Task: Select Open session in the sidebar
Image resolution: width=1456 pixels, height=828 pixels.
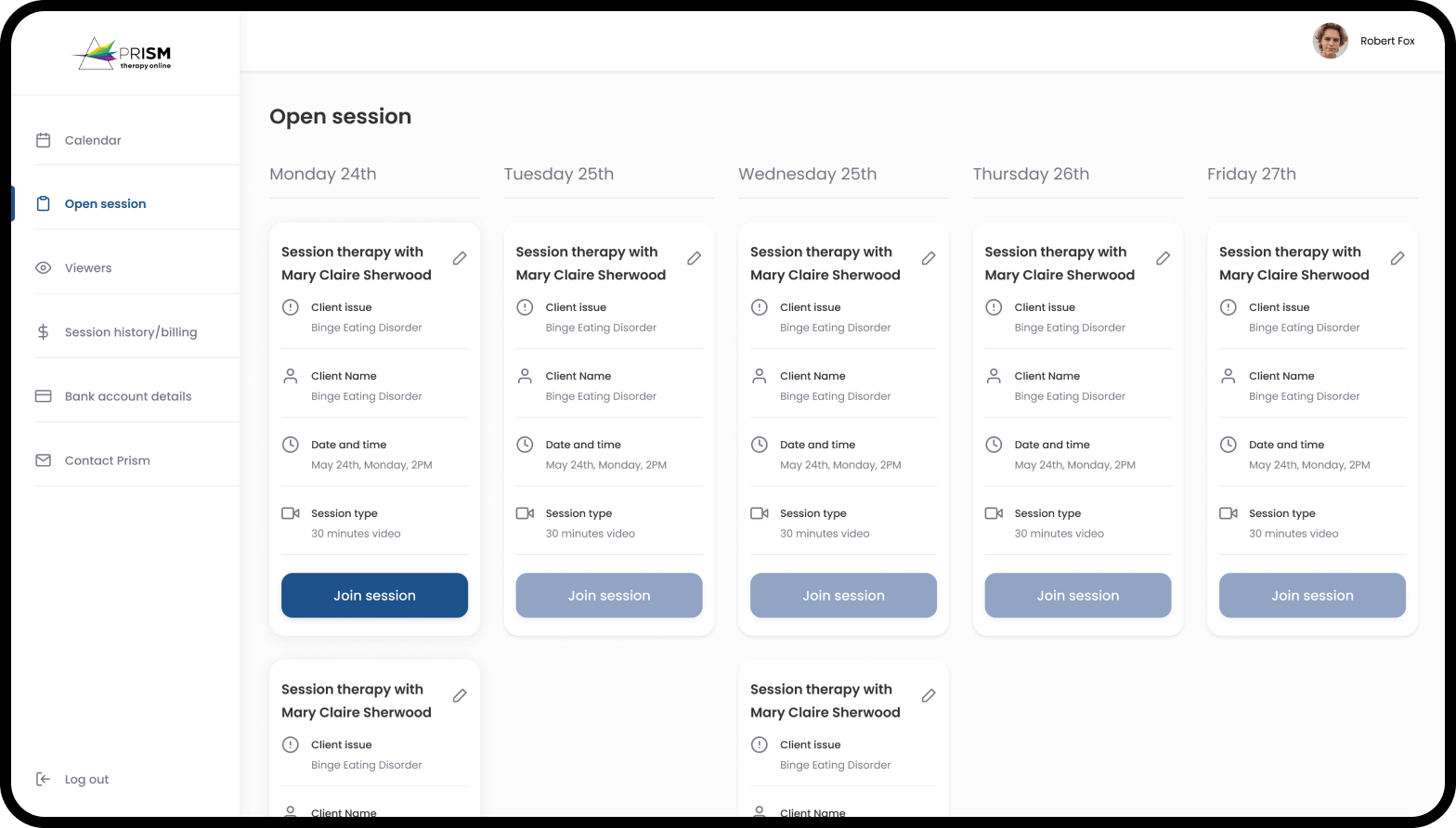Action: (105, 204)
